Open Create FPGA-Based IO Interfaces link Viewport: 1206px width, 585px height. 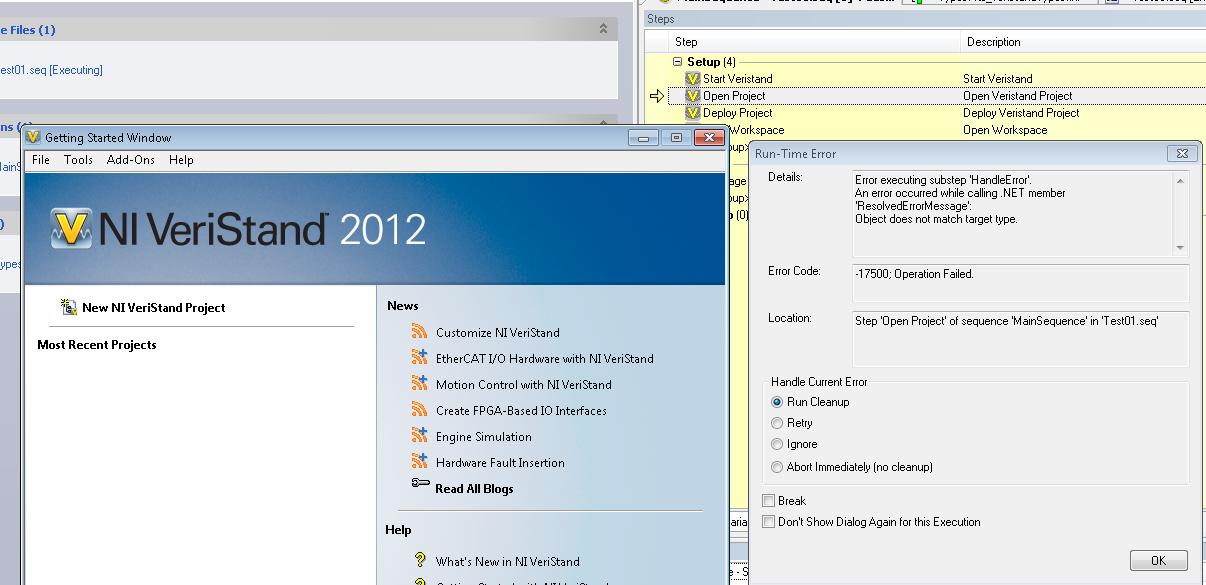(x=521, y=411)
